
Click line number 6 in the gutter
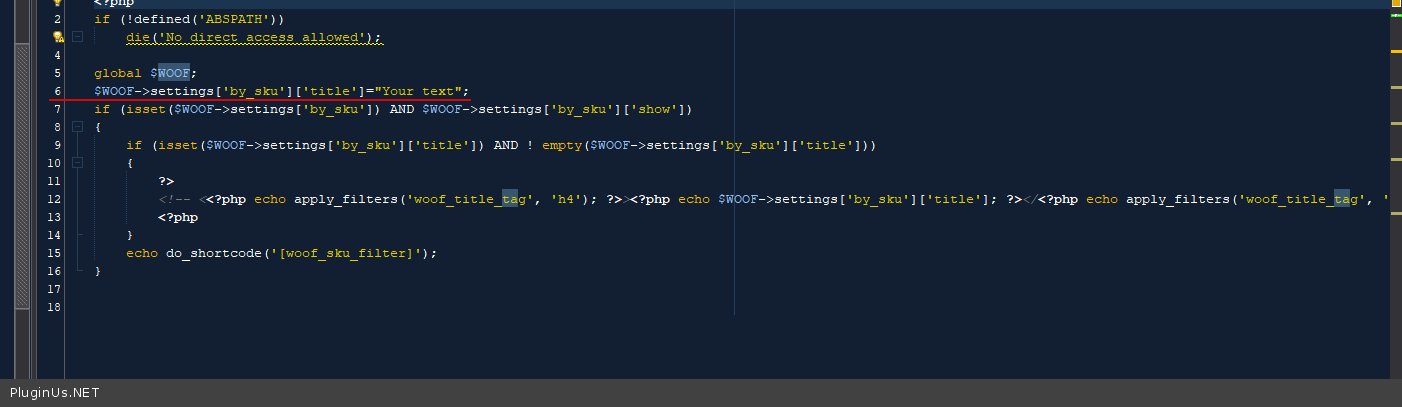click(x=57, y=91)
